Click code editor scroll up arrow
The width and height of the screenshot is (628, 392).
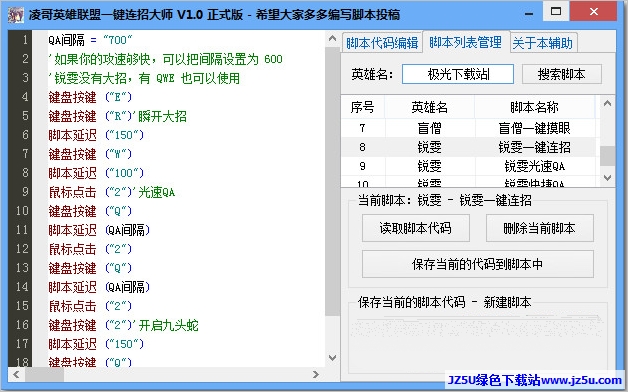[332, 38]
